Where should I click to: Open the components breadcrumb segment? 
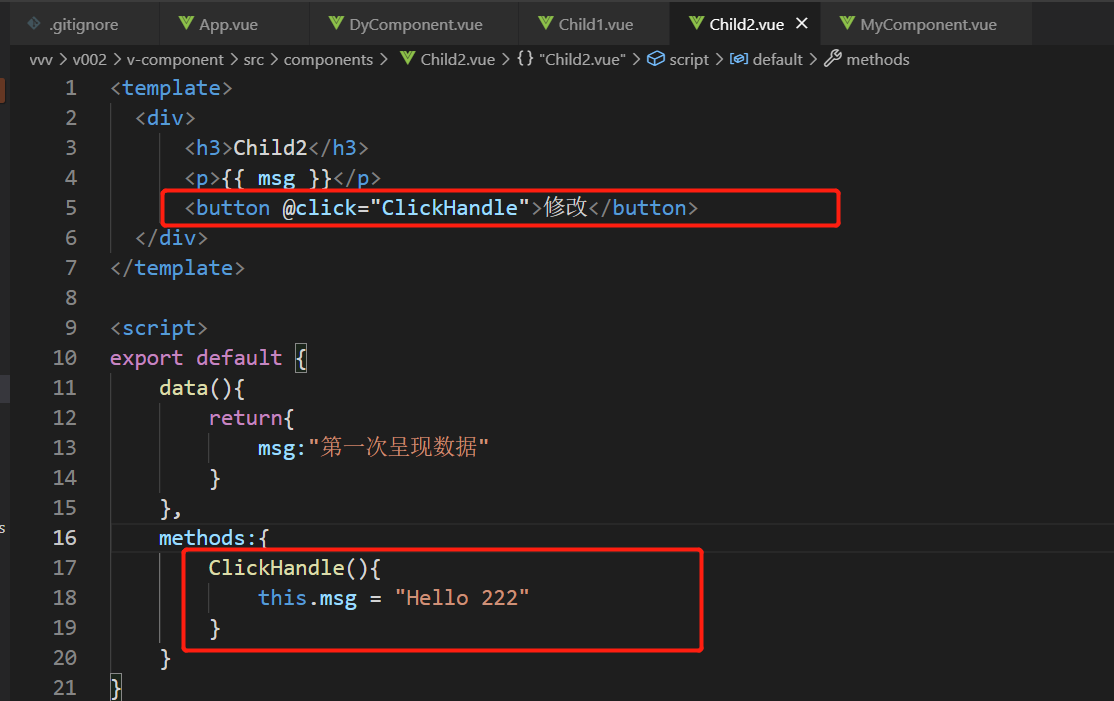pos(328,60)
